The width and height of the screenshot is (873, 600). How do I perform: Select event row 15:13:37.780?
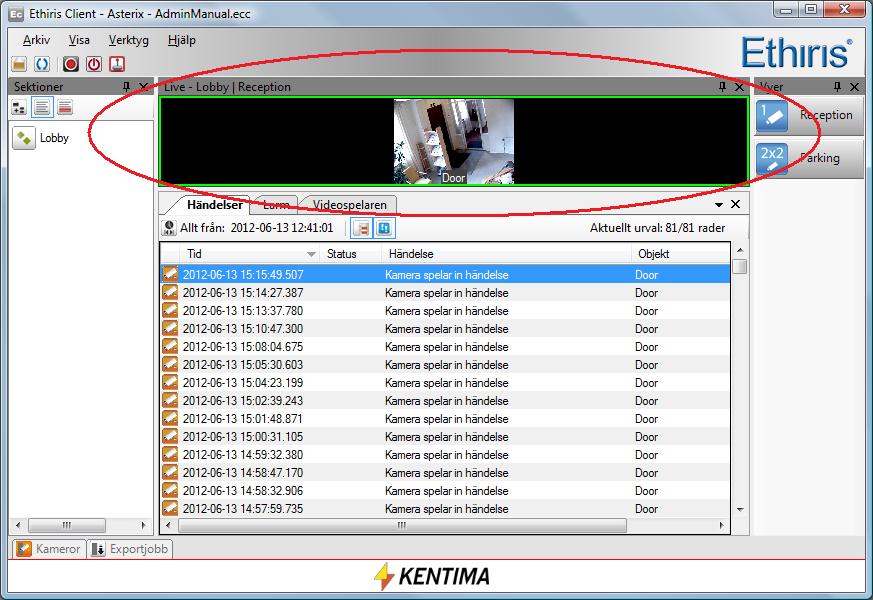[x=445, y=311]
